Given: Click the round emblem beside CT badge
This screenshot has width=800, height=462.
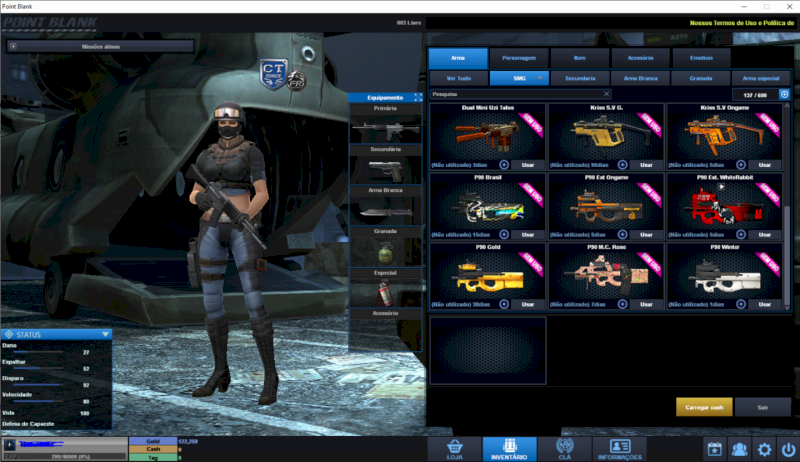Looking at the screenshot, I should 296,80.
